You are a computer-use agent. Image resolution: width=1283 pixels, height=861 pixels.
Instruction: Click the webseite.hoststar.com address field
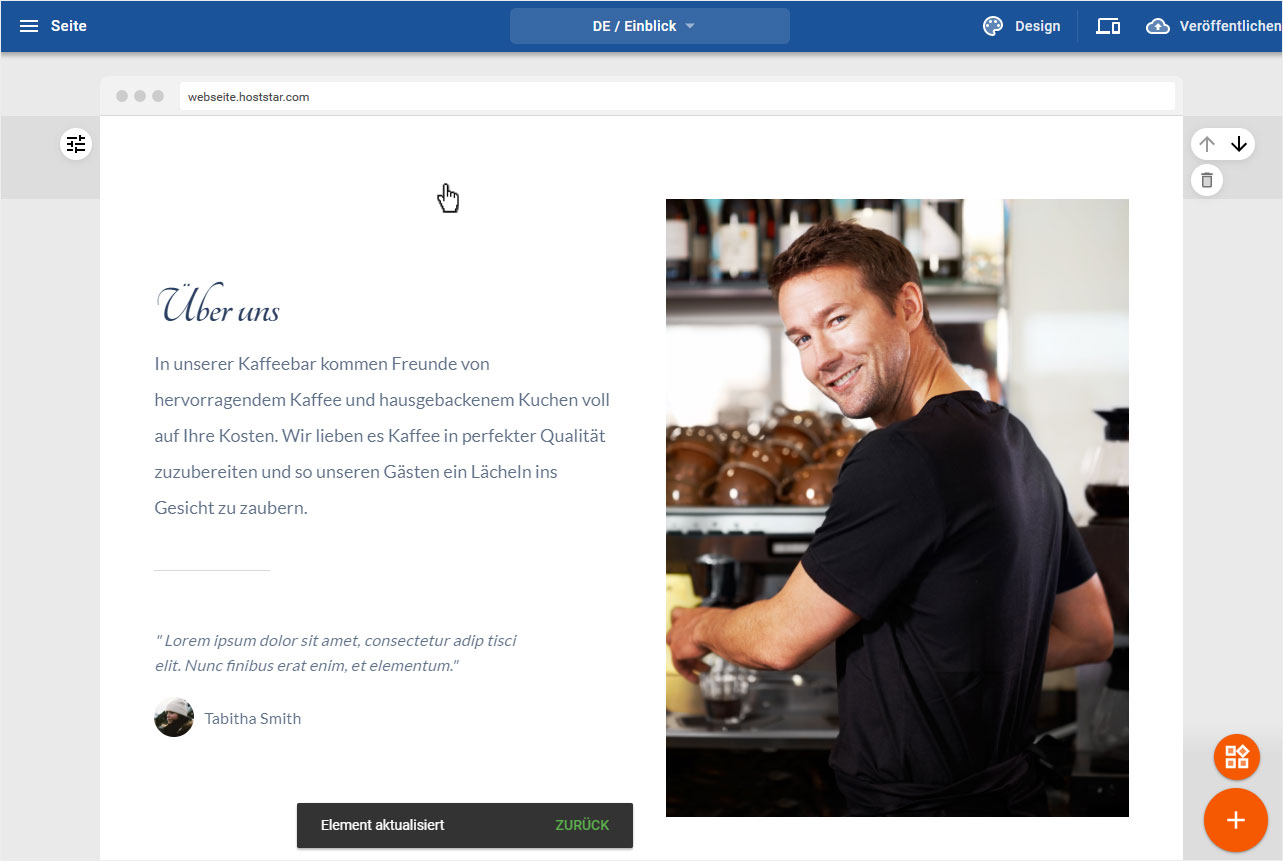click(677, 96)
